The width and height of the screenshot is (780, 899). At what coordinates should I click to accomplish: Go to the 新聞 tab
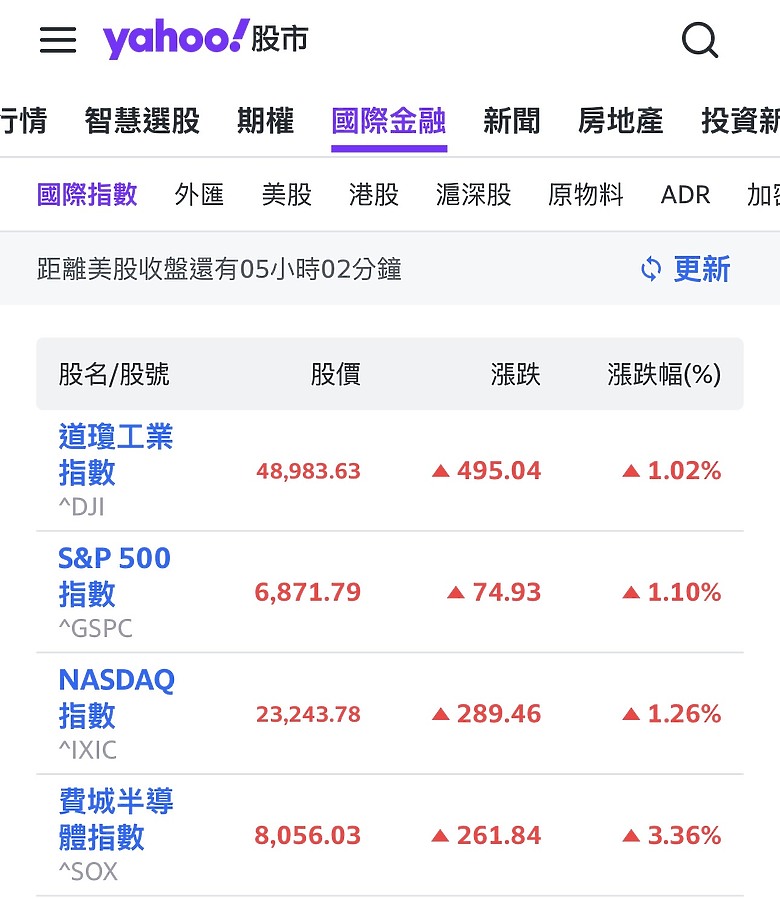click(511, 121)
